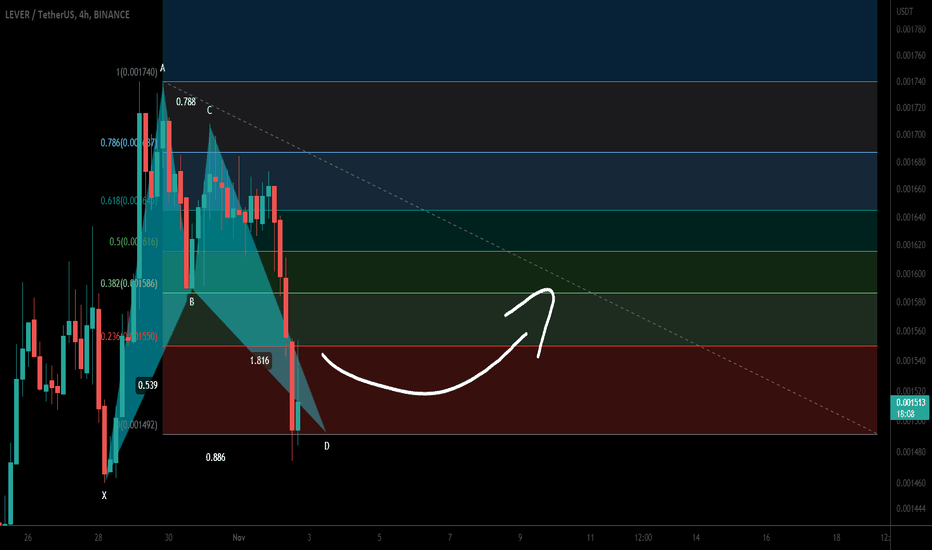The width and height of the screenshot is (932, 550).
Task: Click the Fibonacci 0(0.001492) level label
Action: (x=137, y=425)
